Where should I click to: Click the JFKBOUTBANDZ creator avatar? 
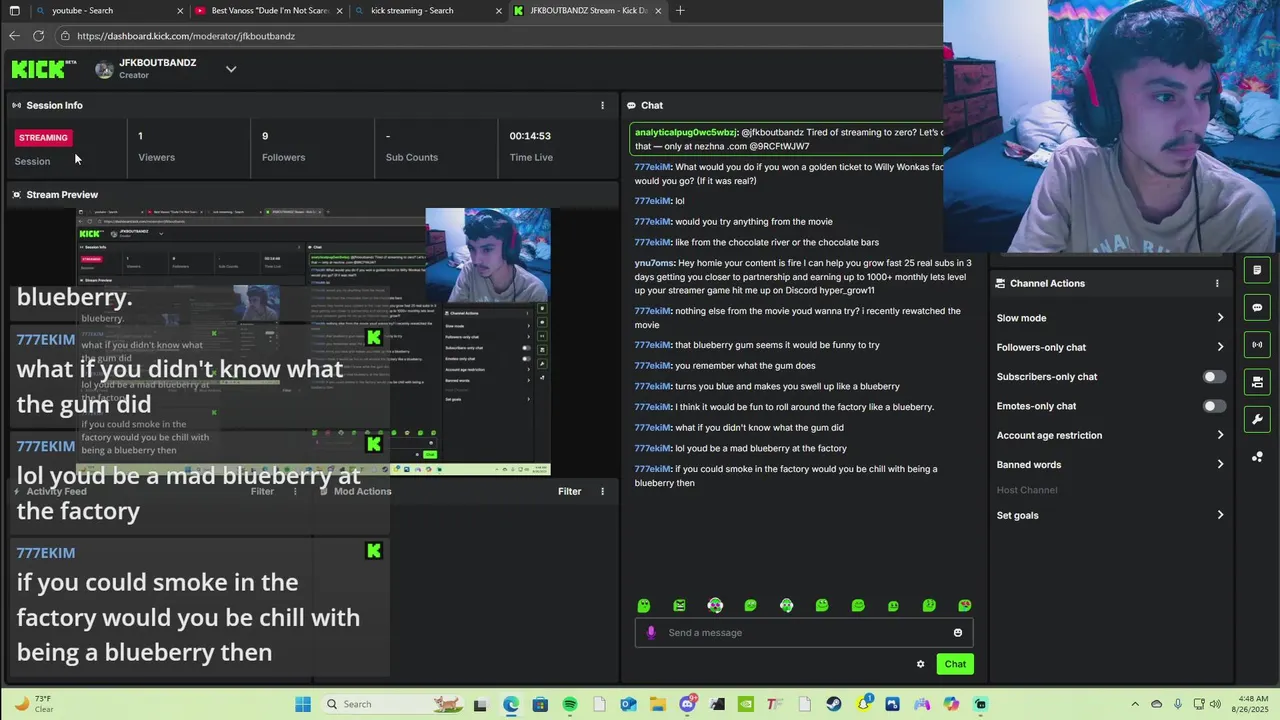tap(104, 69)
